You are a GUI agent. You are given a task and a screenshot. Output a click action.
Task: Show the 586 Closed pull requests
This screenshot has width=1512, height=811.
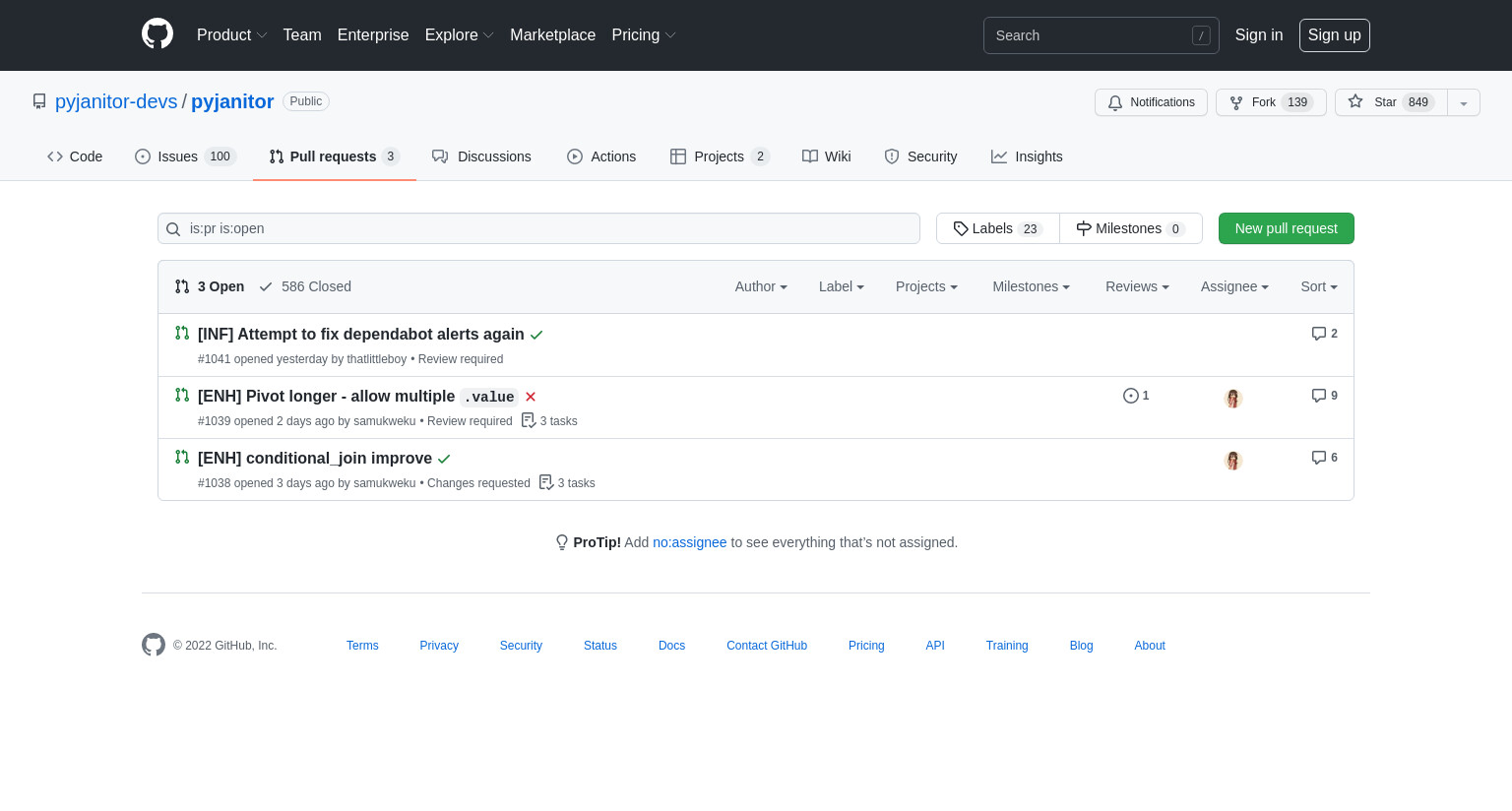(305, 286)
